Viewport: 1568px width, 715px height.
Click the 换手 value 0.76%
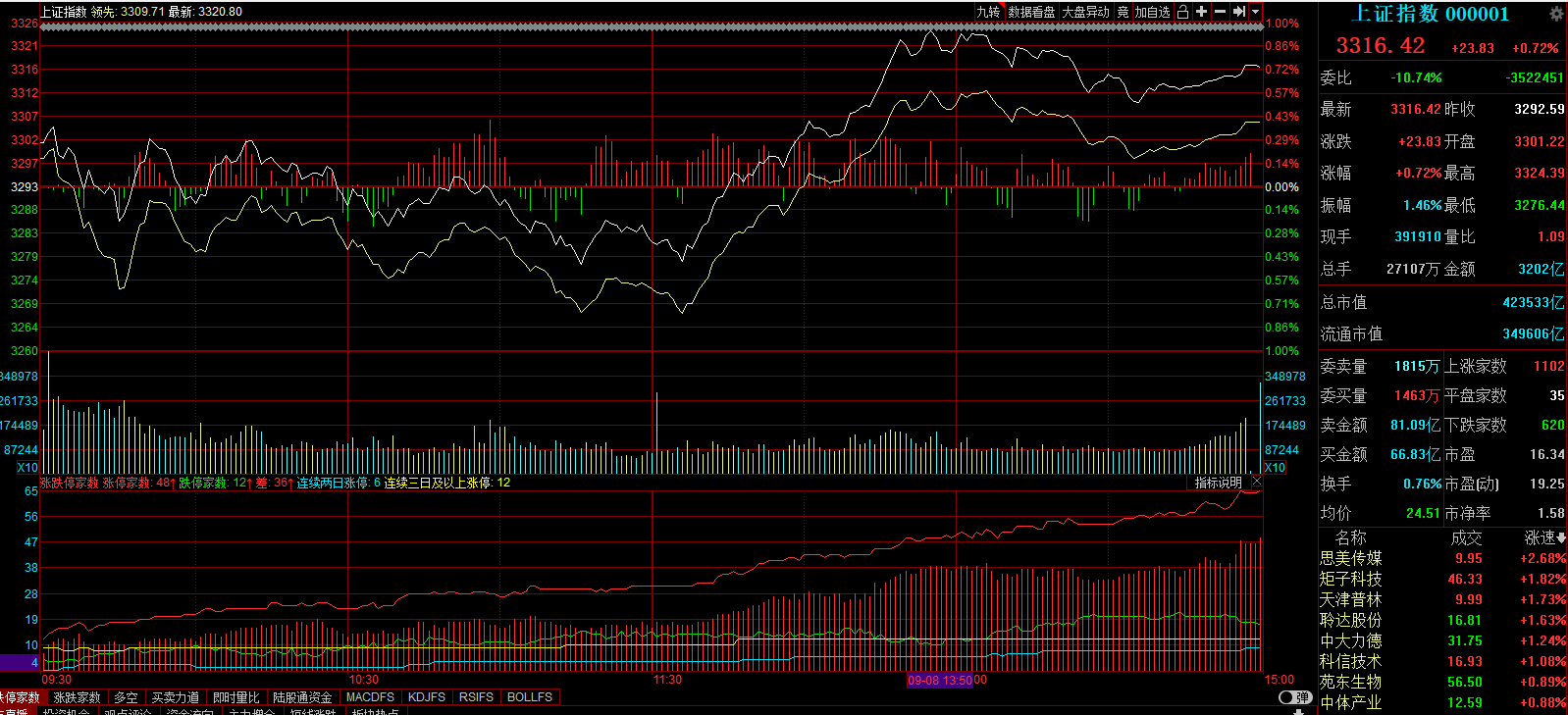pos(1422,484)
